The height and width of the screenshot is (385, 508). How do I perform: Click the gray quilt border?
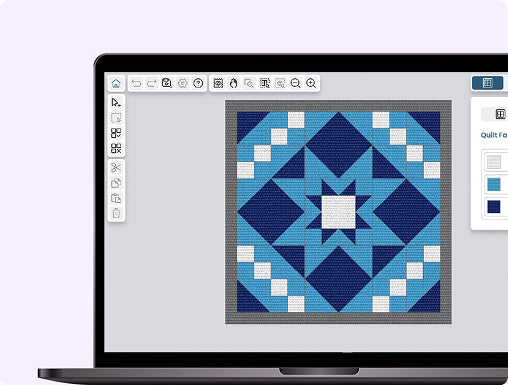338,106
